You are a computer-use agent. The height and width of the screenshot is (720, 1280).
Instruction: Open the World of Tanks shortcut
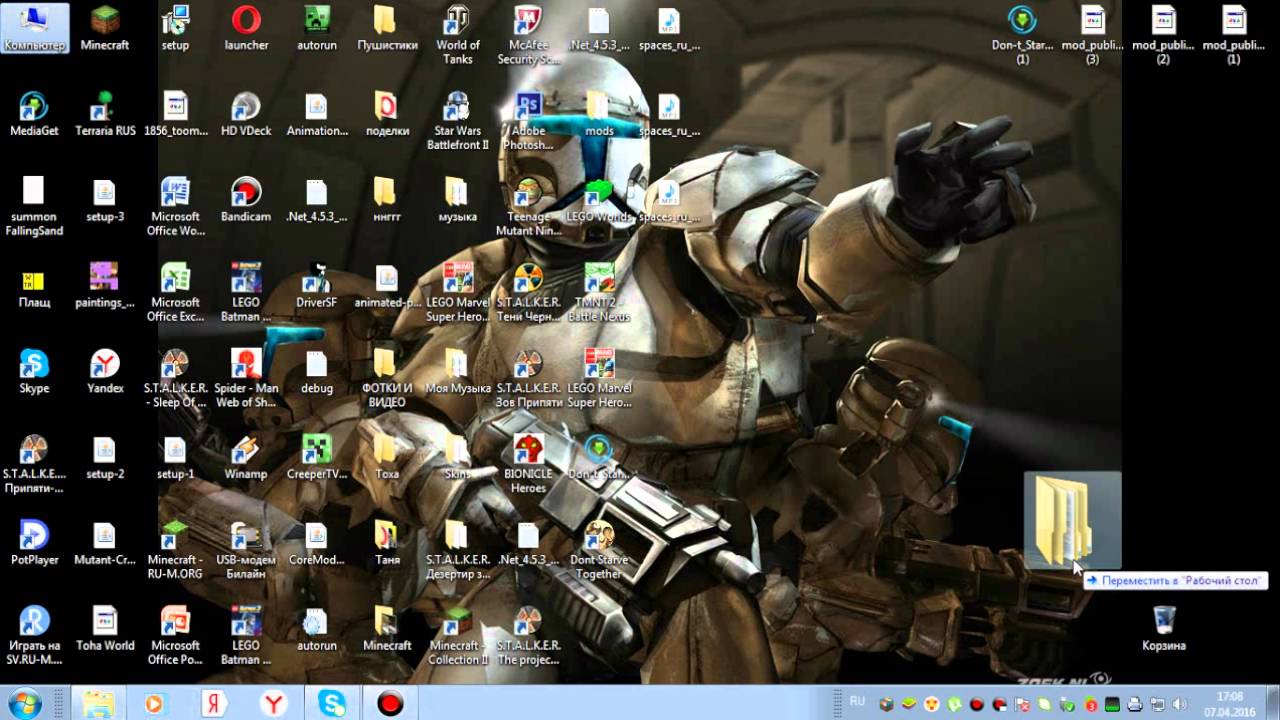(x=458, y=35)
